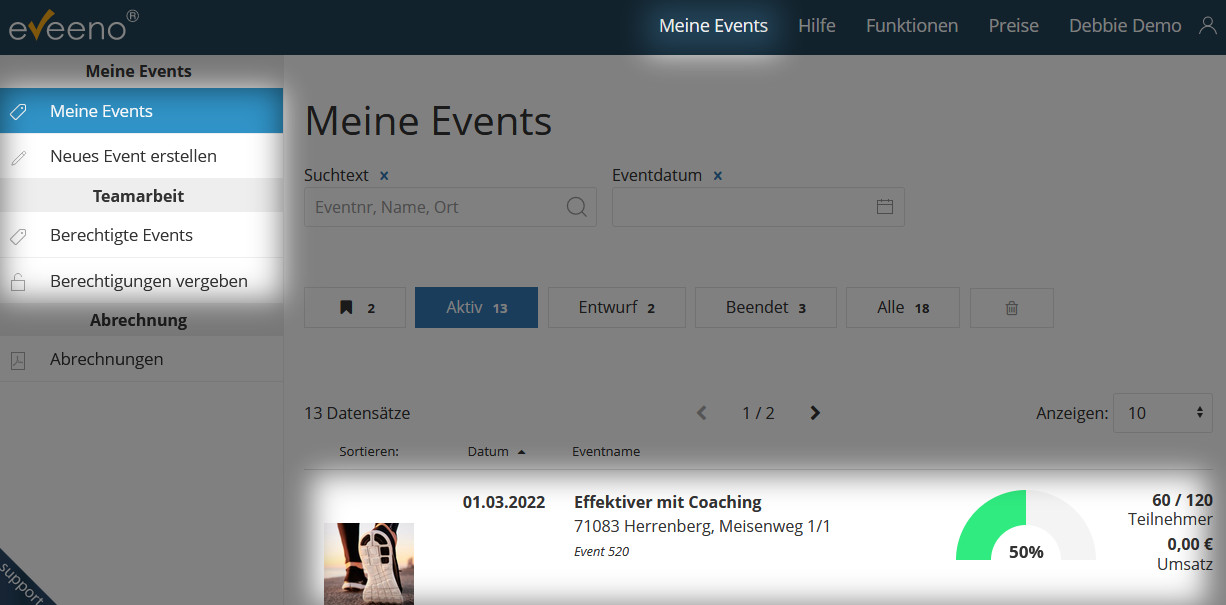
Task: Click the running shoe event thumbnail
Action: (369, 562)
